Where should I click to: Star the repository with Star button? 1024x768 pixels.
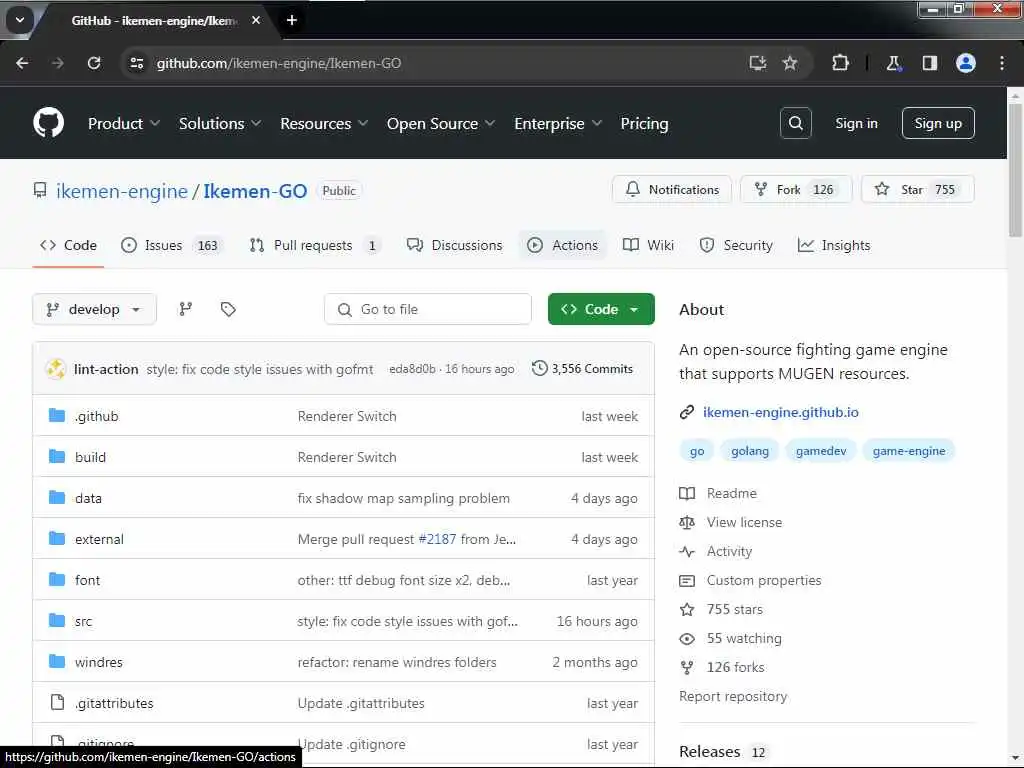click(x=918, y=189)
